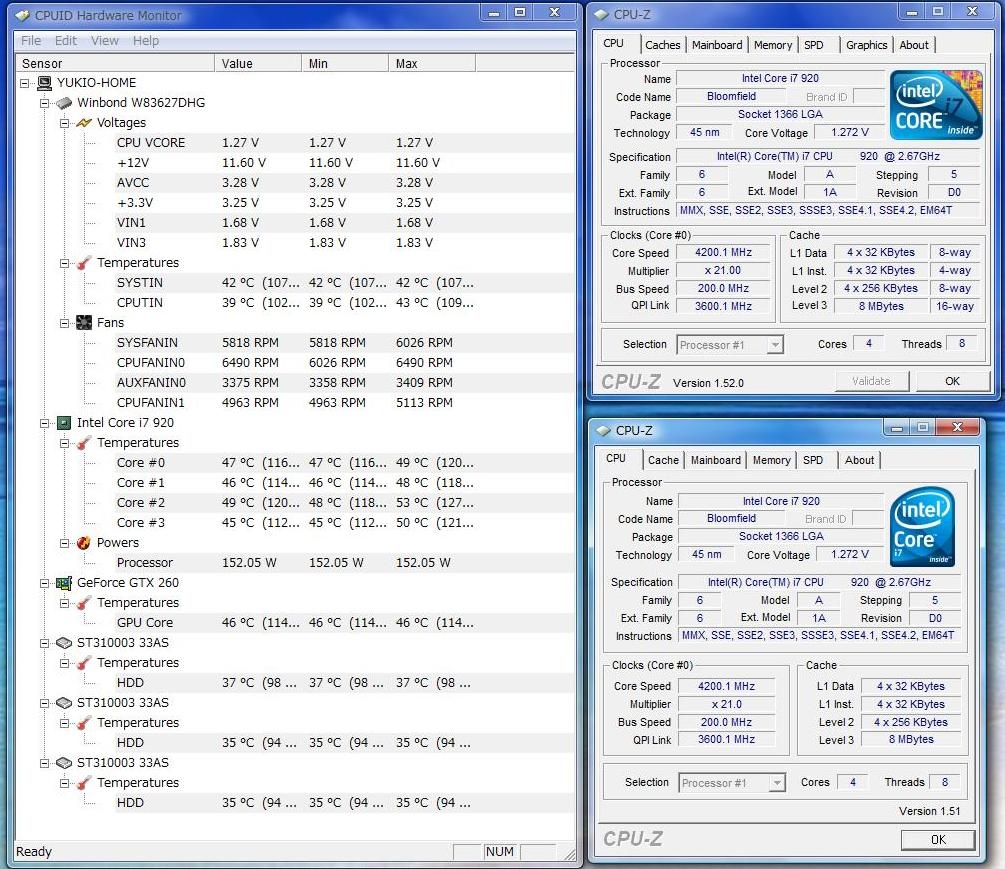The width and height of the screenshot is (1005, 869).
Task: Select the CPUFANIN0 fan row
Action: tap(344, 363)
